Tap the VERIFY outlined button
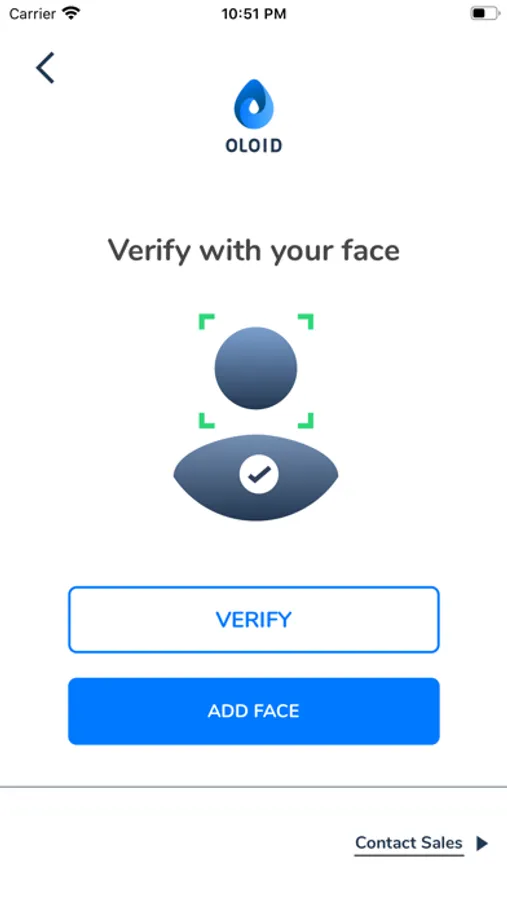 [254, 619]
